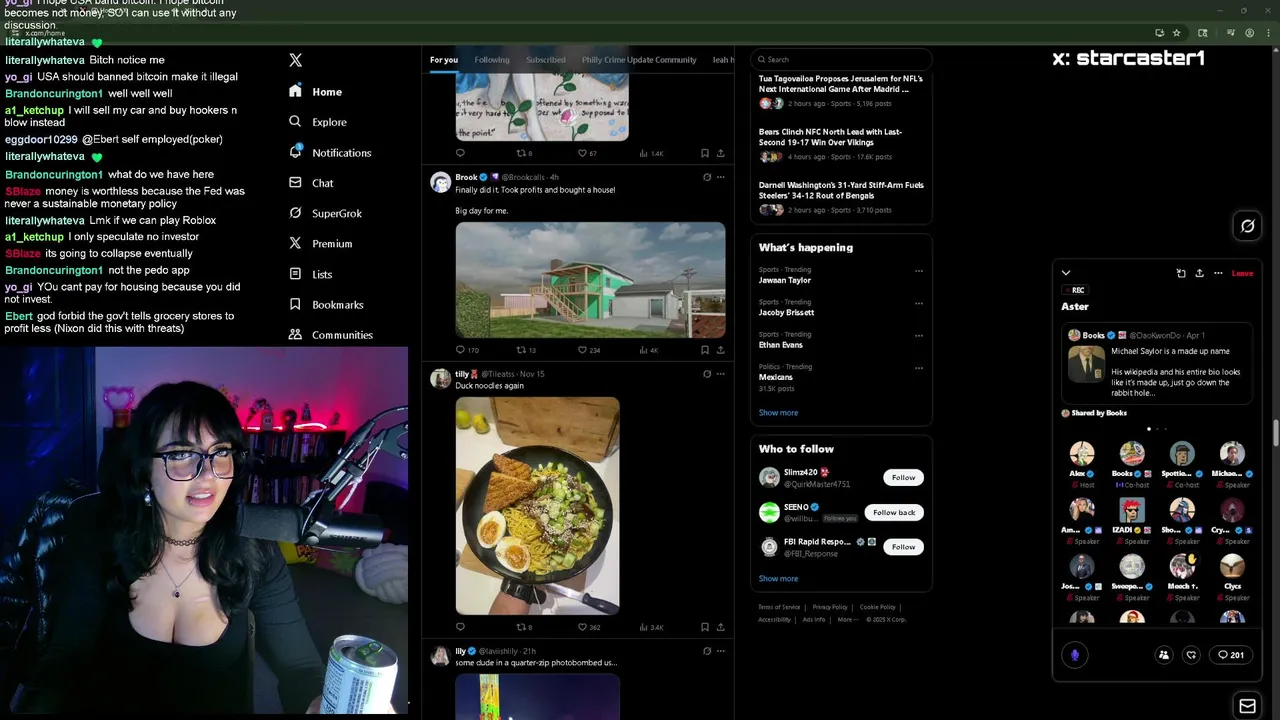Select the For you tab

444,60
